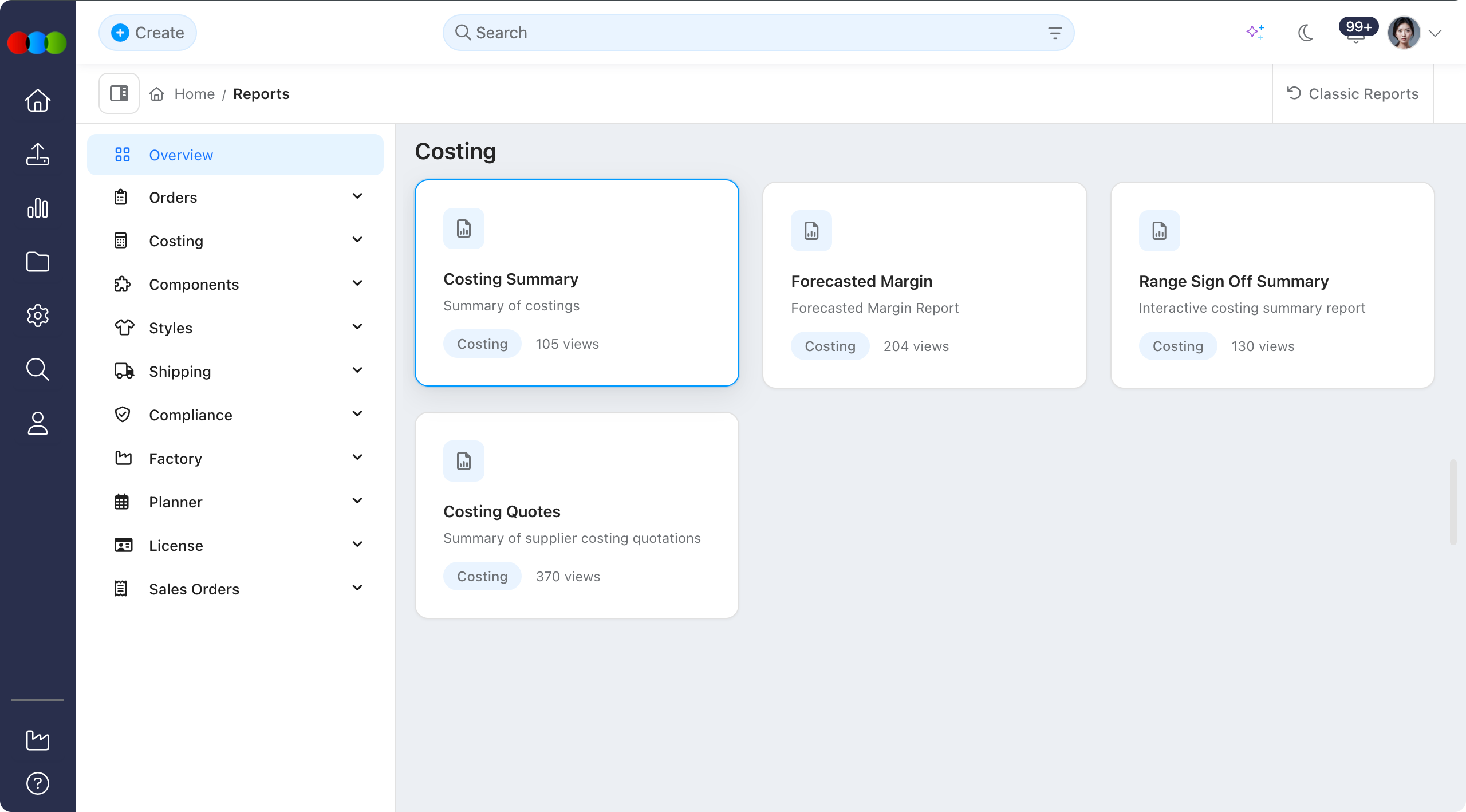Expand the Factory section chevron
Viewport: 1466px width, 812px height.
357,458
